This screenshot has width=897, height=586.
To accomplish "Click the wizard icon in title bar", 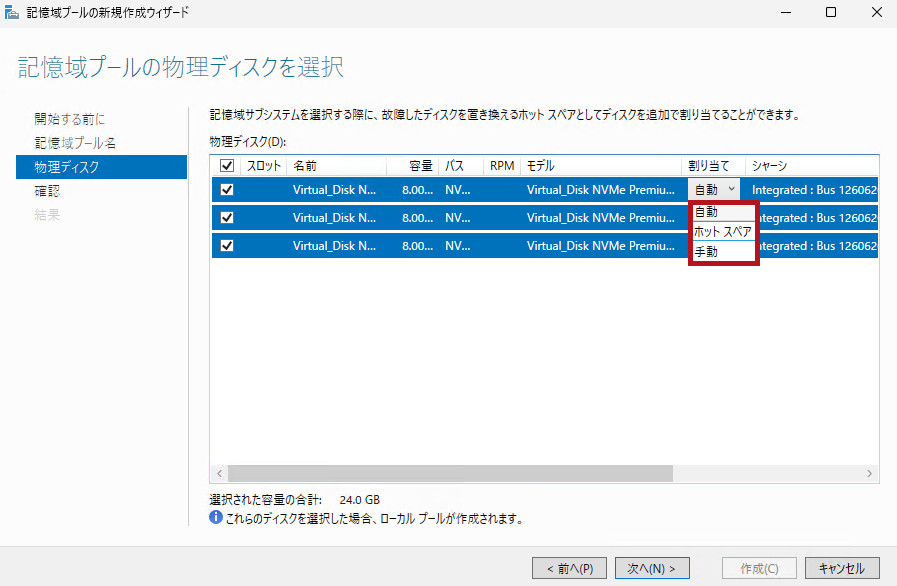I will point(12,13).
